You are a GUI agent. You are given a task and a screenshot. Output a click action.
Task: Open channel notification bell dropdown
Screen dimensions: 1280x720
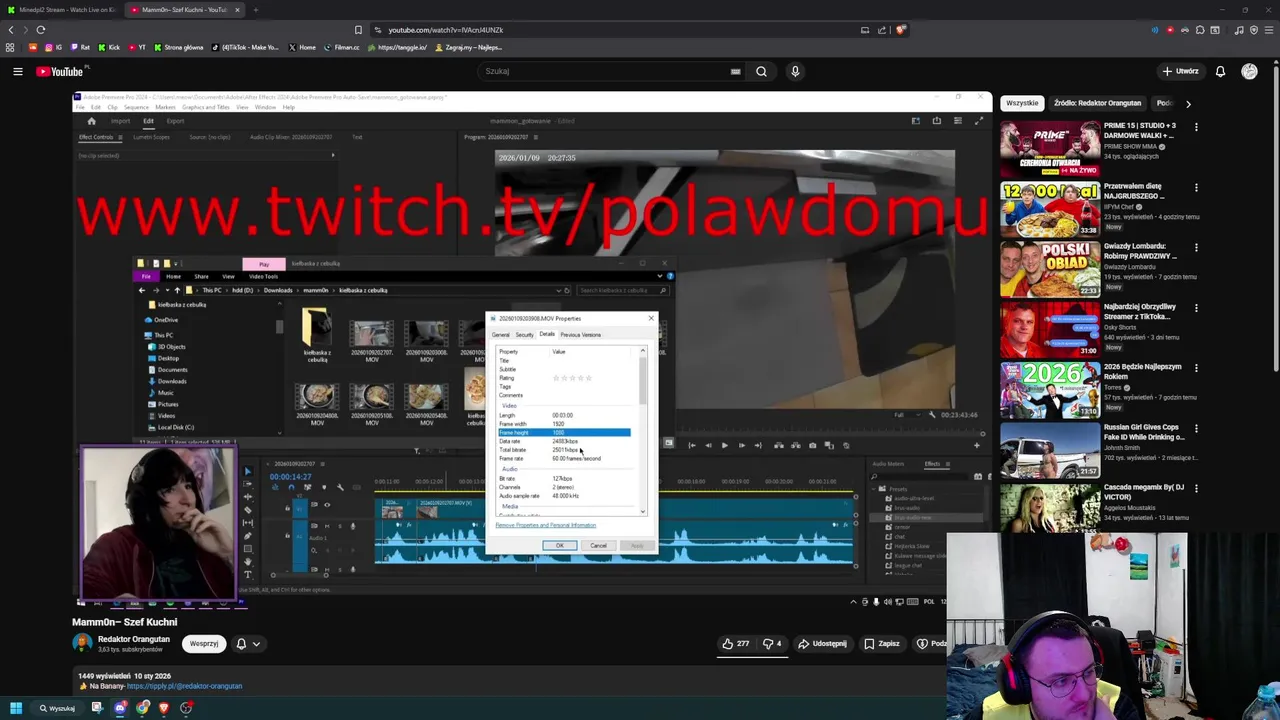(247, 644)
